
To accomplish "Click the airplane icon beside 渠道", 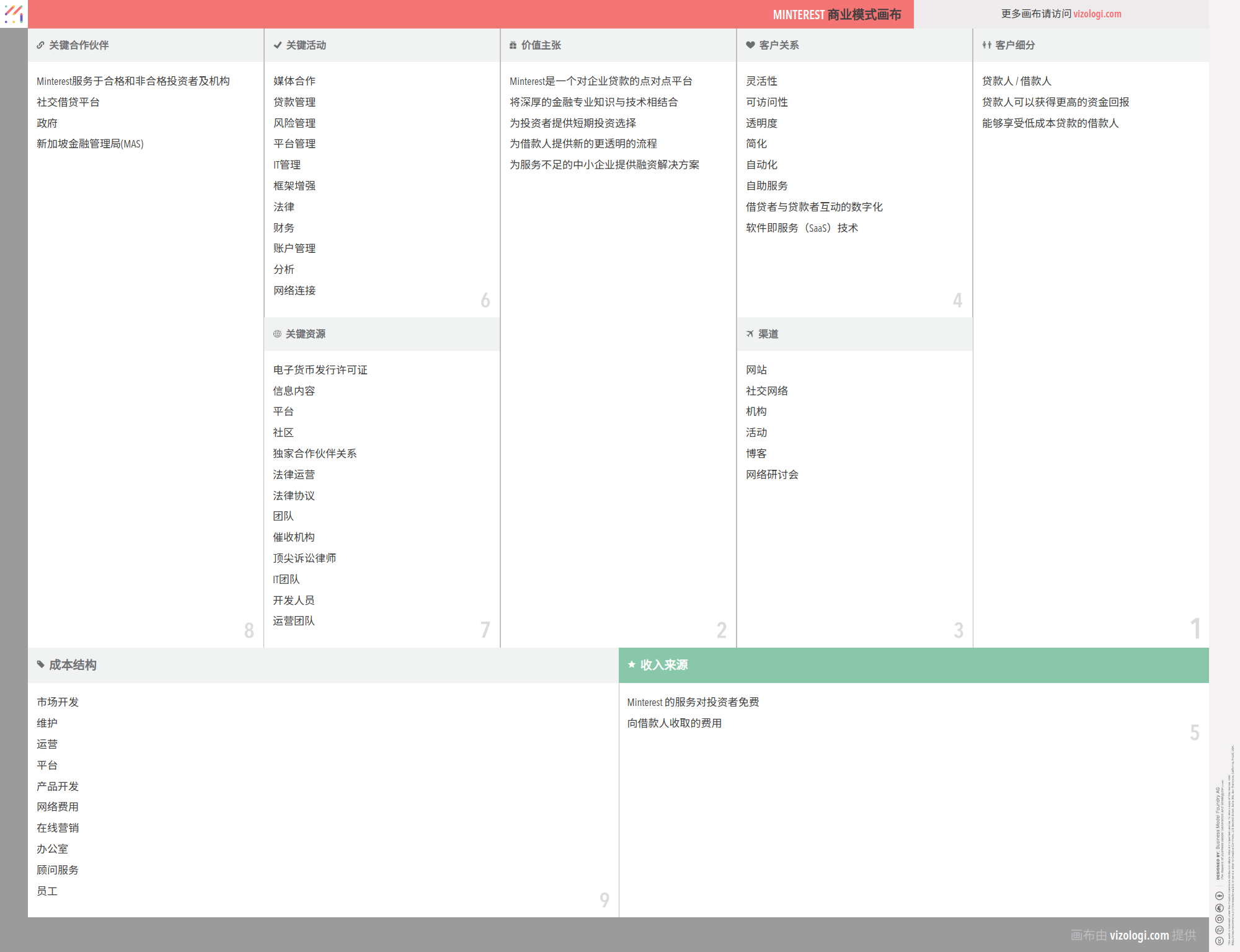I will pyautogui.click(x=750, y=334).
